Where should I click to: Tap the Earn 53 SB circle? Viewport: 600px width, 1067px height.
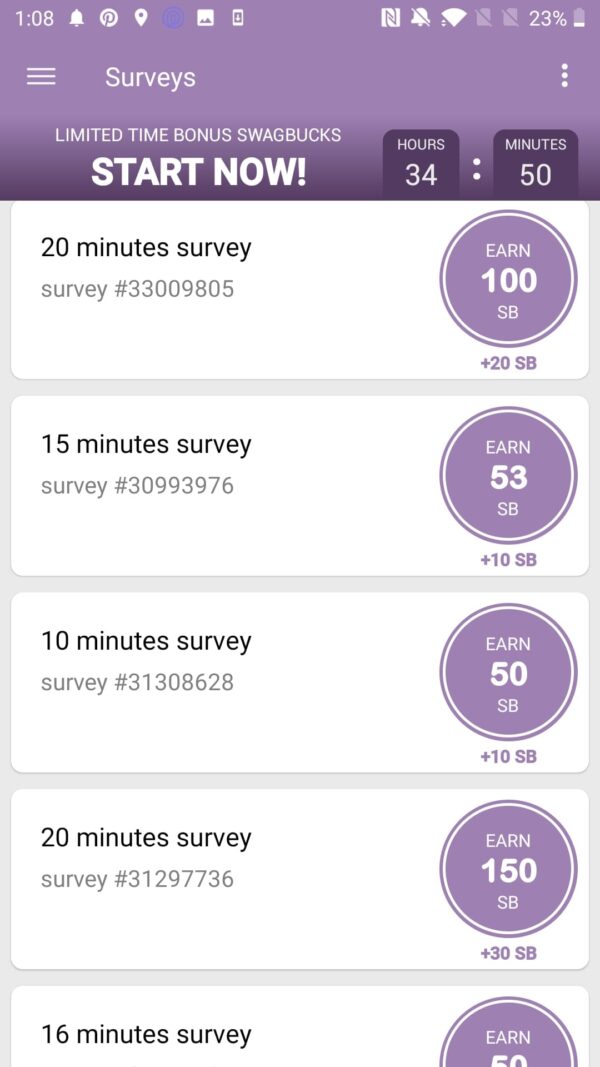508,476
